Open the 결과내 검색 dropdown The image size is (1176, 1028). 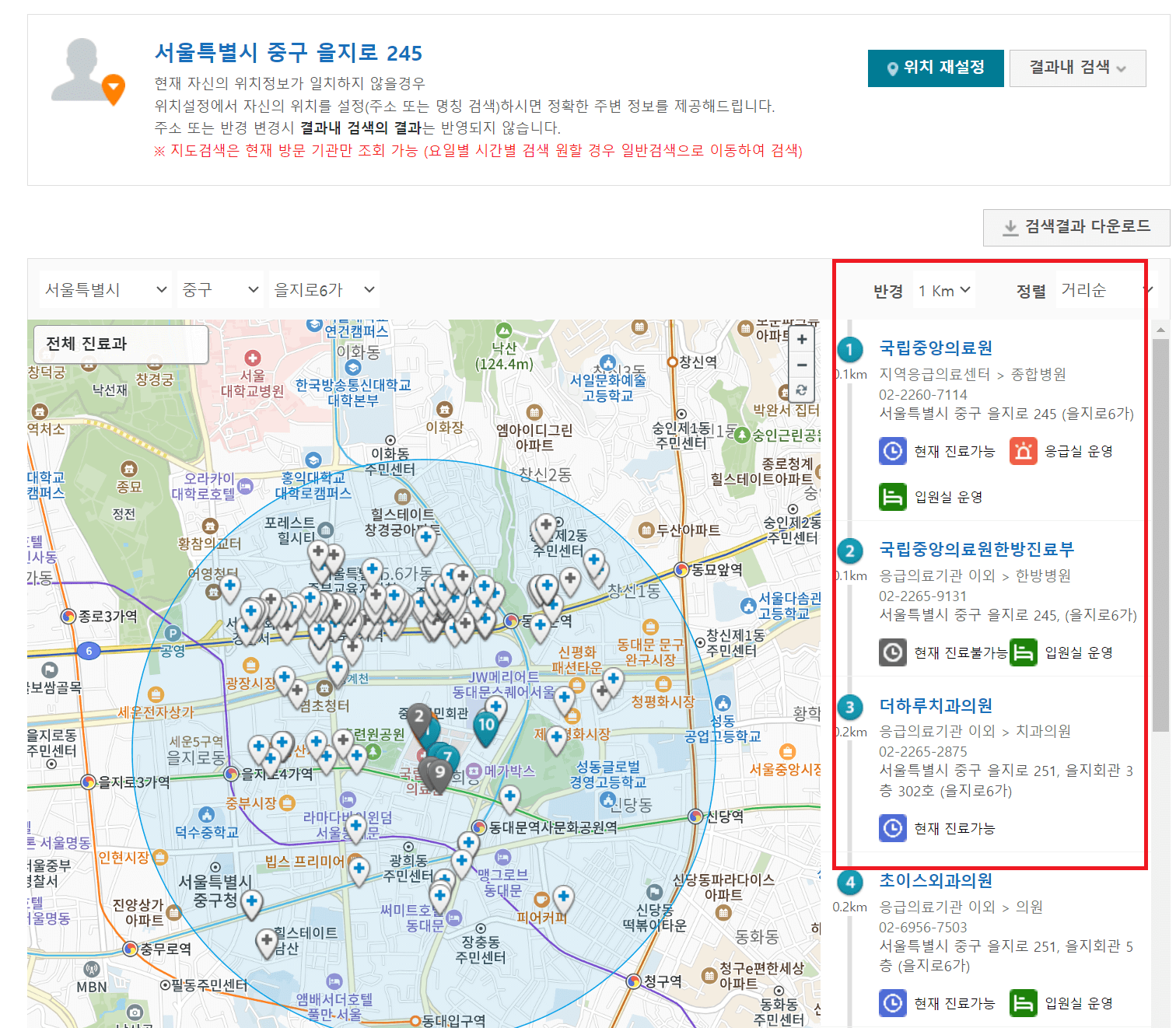pos(1077,68)
